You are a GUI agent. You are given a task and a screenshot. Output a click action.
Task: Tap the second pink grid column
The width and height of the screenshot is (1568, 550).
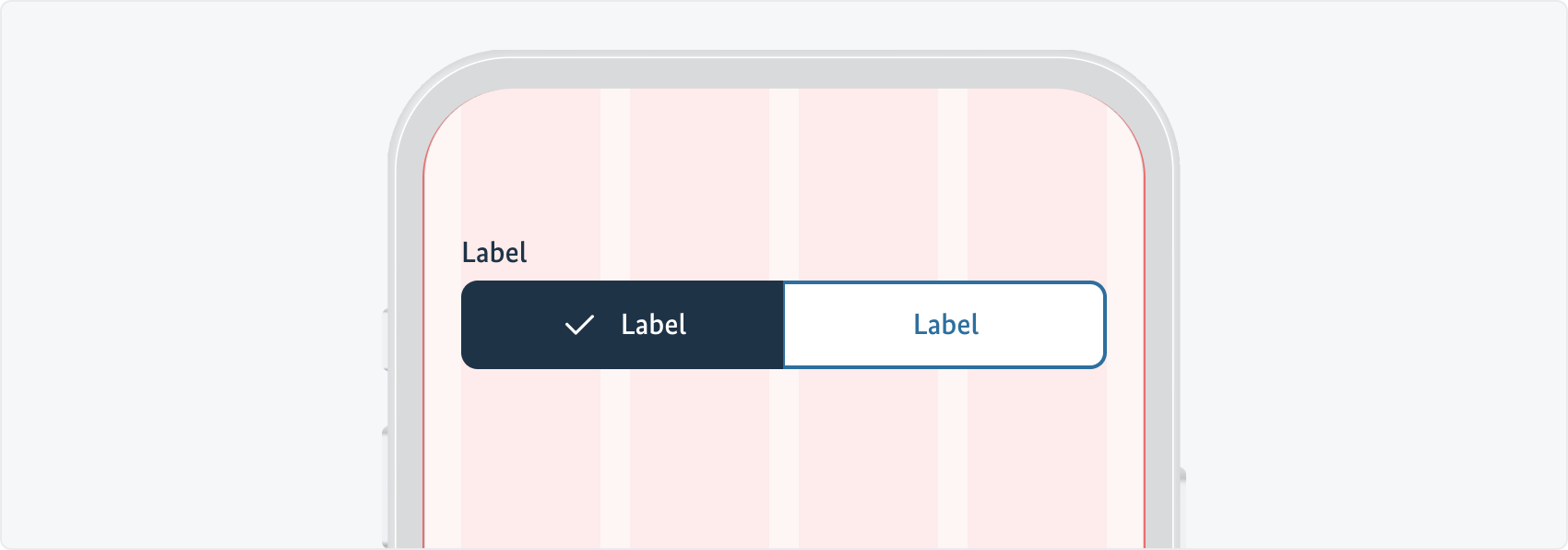[698, 185]
